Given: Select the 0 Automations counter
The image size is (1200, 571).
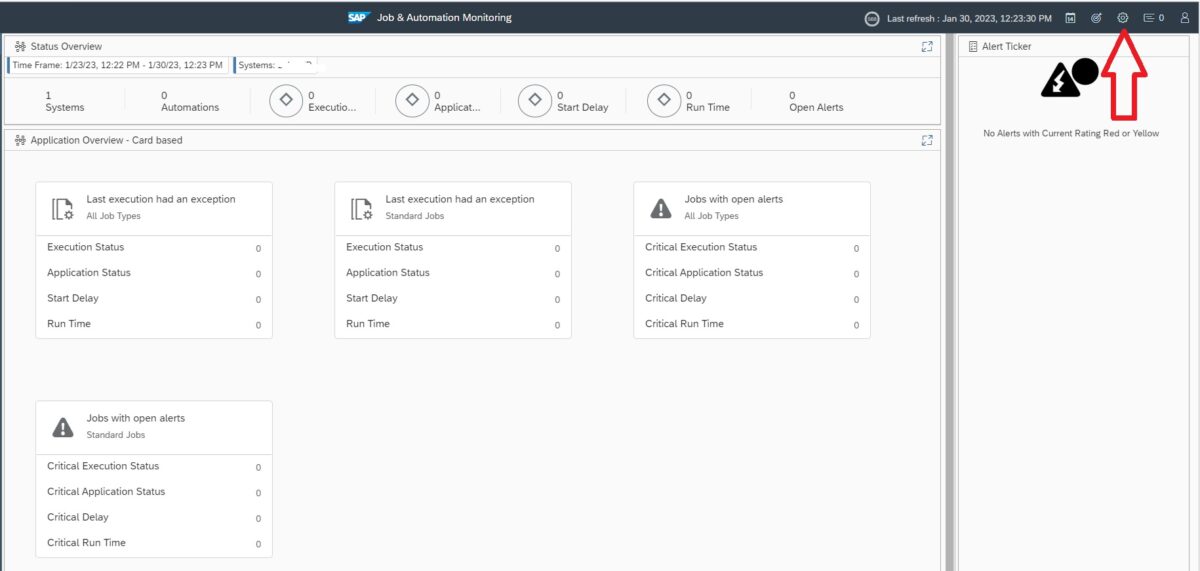Looking at the screenshot, I should (x=190, y=101).
